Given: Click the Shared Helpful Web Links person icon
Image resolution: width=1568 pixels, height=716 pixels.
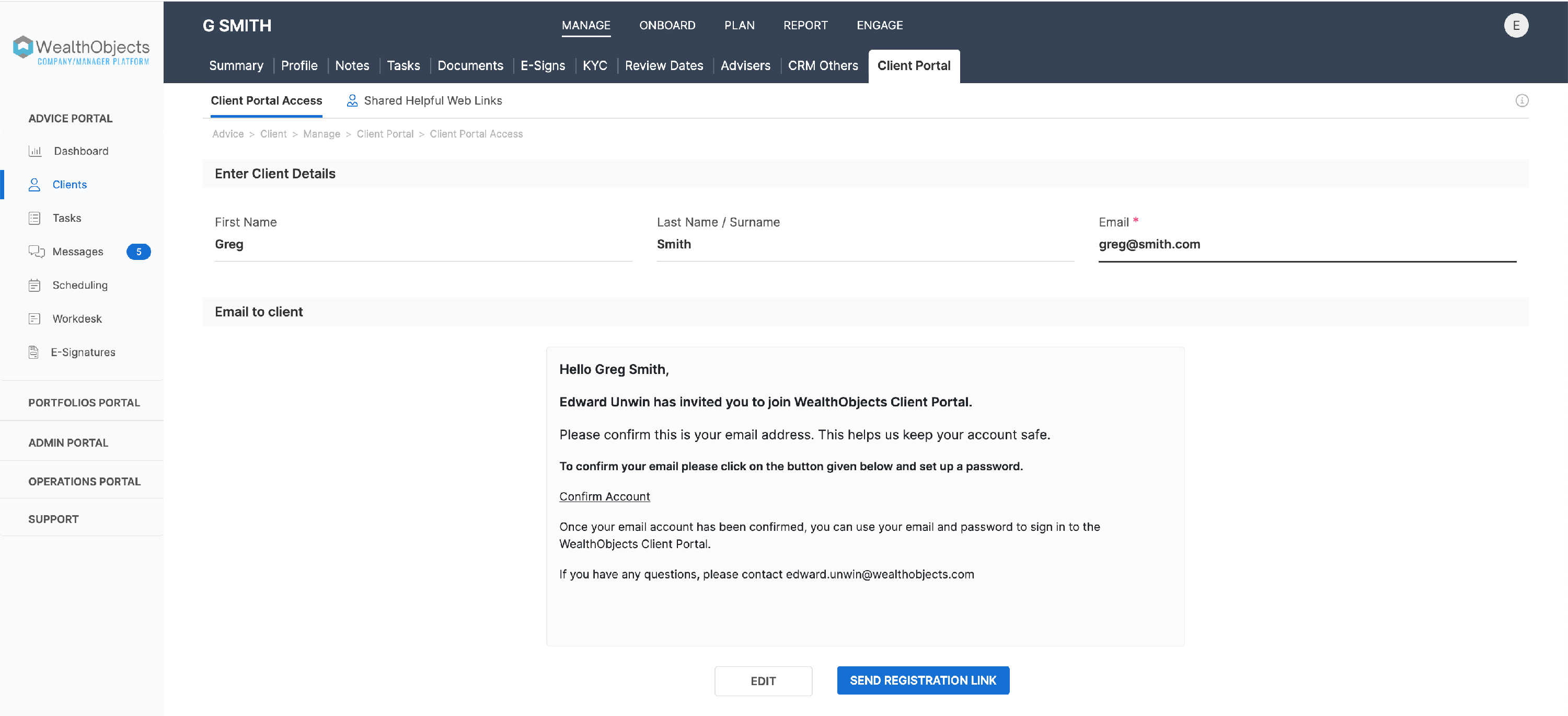Looking at the screenshot, I should click(x=352, y=100).
